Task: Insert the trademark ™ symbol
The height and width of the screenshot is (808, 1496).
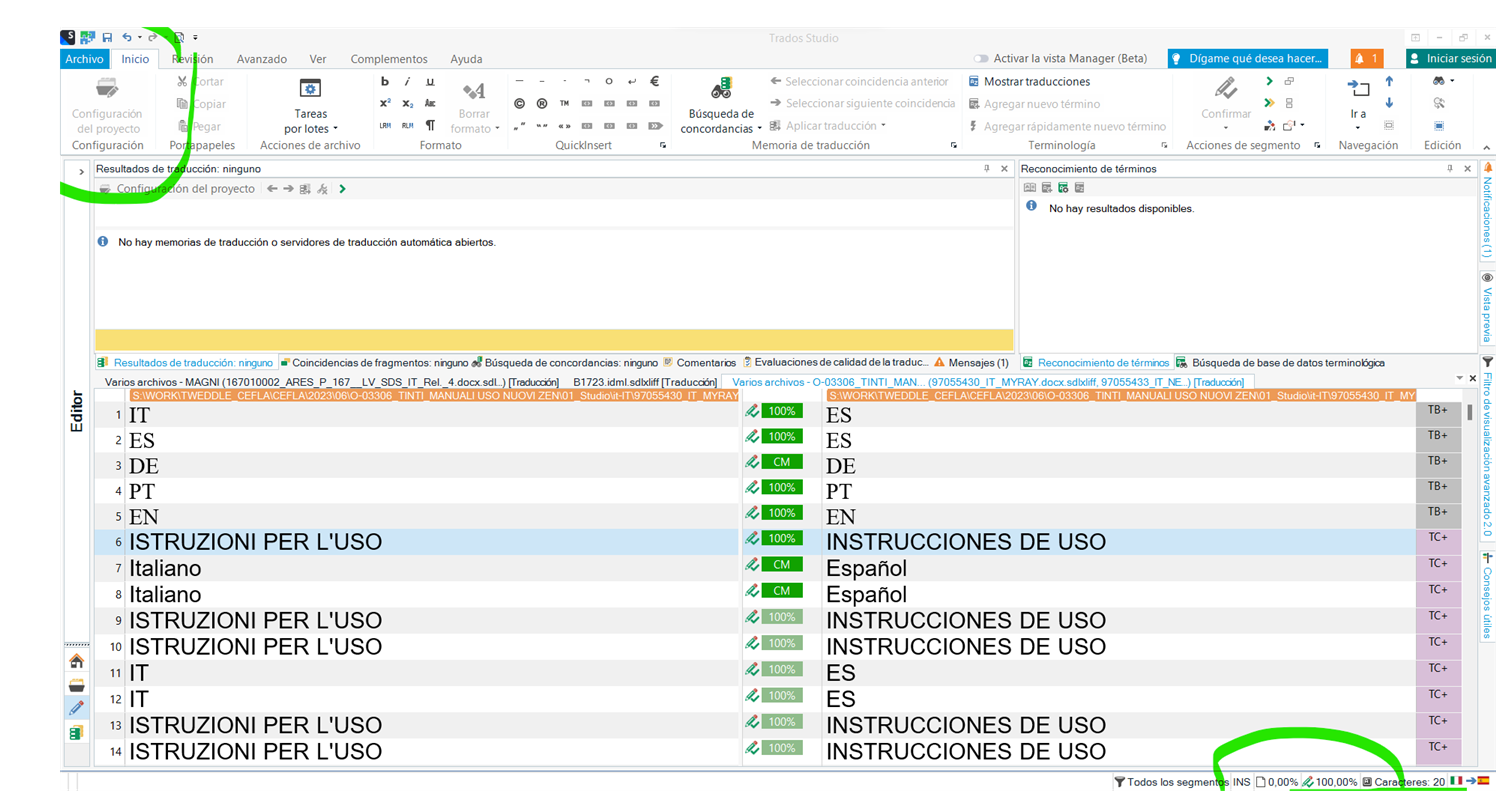Action: tap(564, 104)
